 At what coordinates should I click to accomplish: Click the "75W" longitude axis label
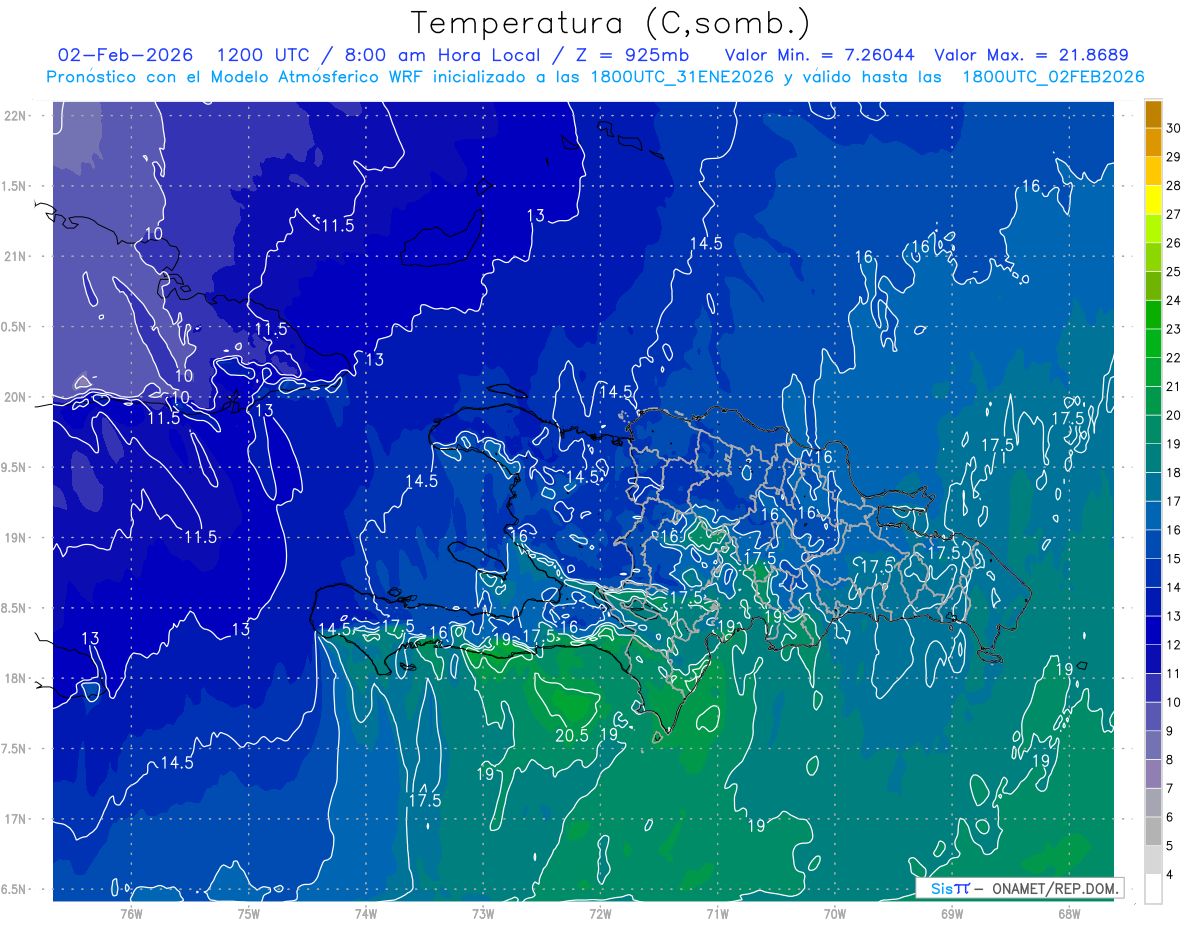(248, 913)
